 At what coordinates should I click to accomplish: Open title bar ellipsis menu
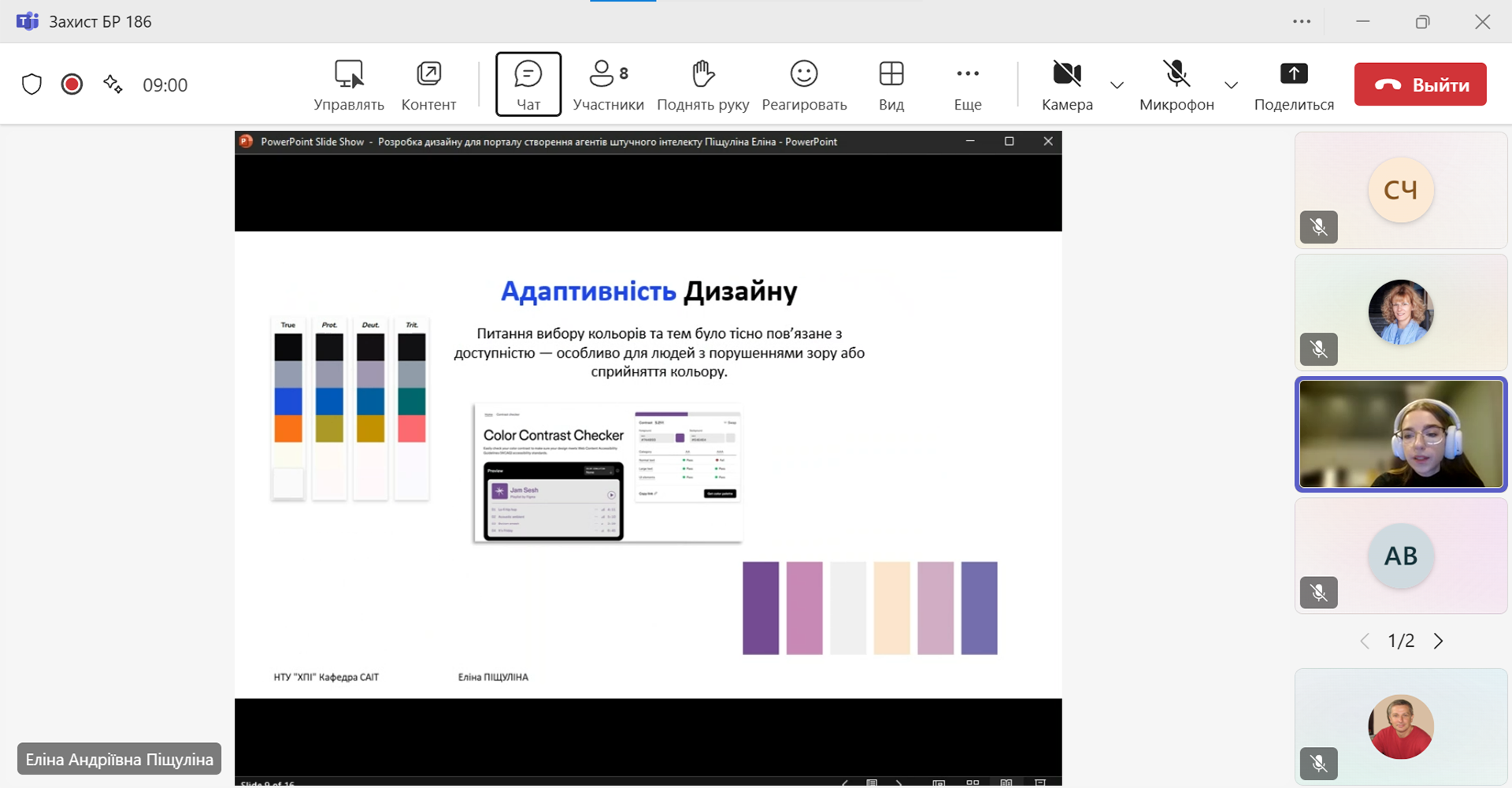click(x=1301, y=21)
